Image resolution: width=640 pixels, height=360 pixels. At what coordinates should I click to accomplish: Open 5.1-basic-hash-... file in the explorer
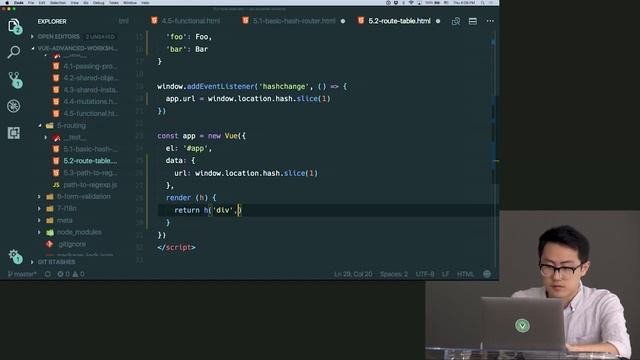click(x=90, y=149)
